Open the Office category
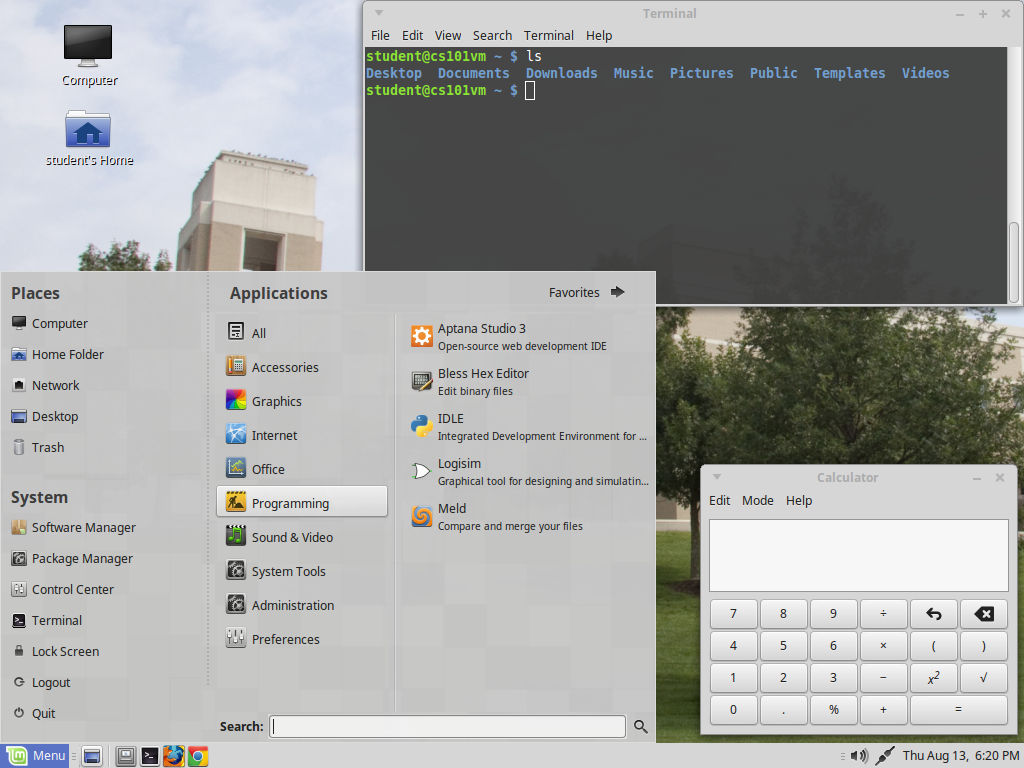1024x768 pixels. point(302,469)
